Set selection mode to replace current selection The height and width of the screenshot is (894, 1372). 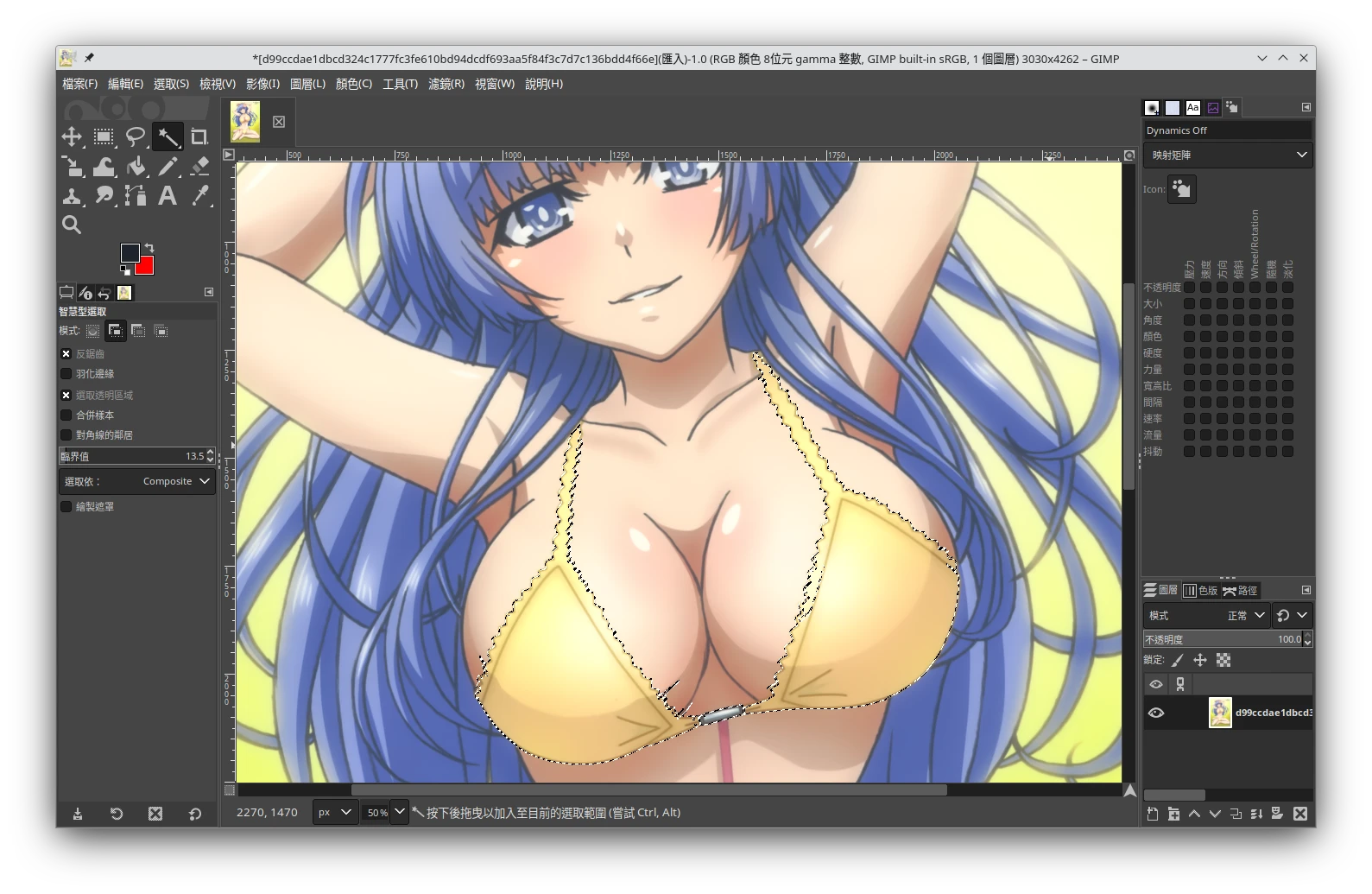click(x=92, y=331)
